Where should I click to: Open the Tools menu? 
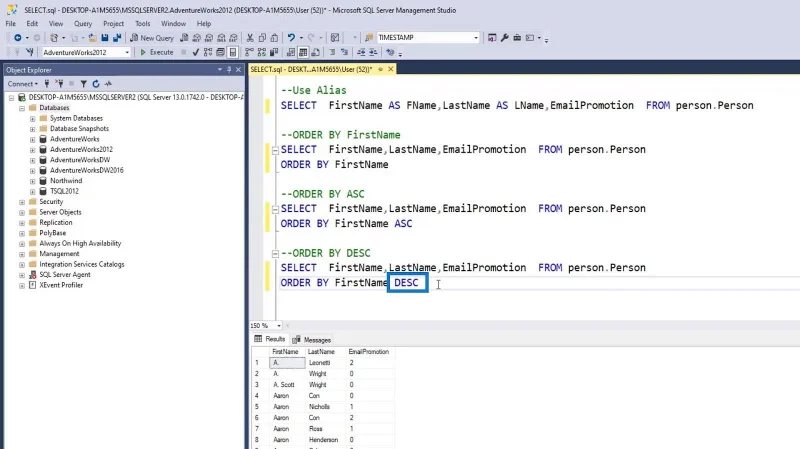click(142, 23)
